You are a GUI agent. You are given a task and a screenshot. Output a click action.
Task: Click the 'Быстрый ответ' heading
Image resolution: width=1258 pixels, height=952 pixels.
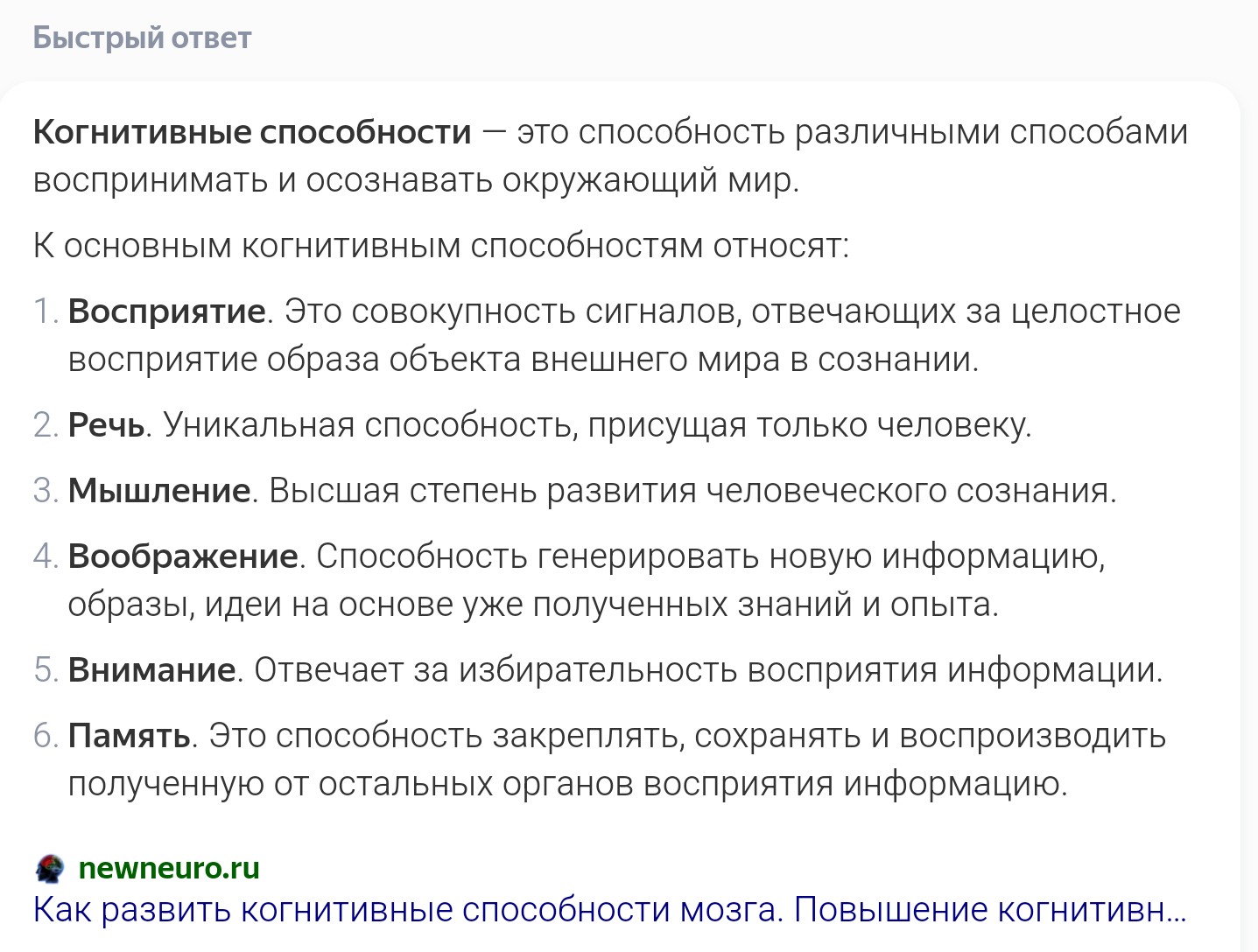pyautogui.click(x=142, y=38)
